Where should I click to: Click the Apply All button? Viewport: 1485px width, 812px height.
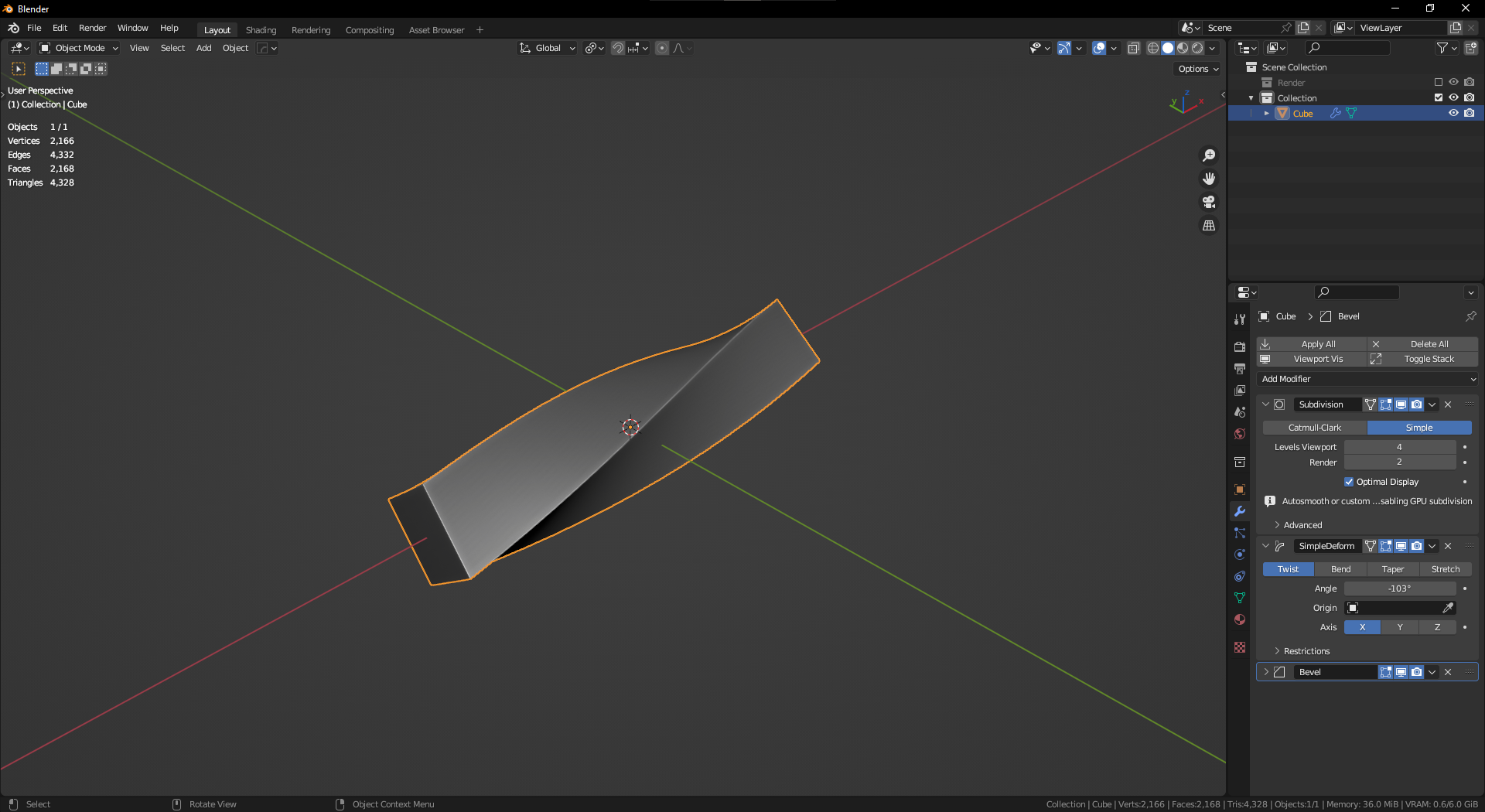(1312, 344)
